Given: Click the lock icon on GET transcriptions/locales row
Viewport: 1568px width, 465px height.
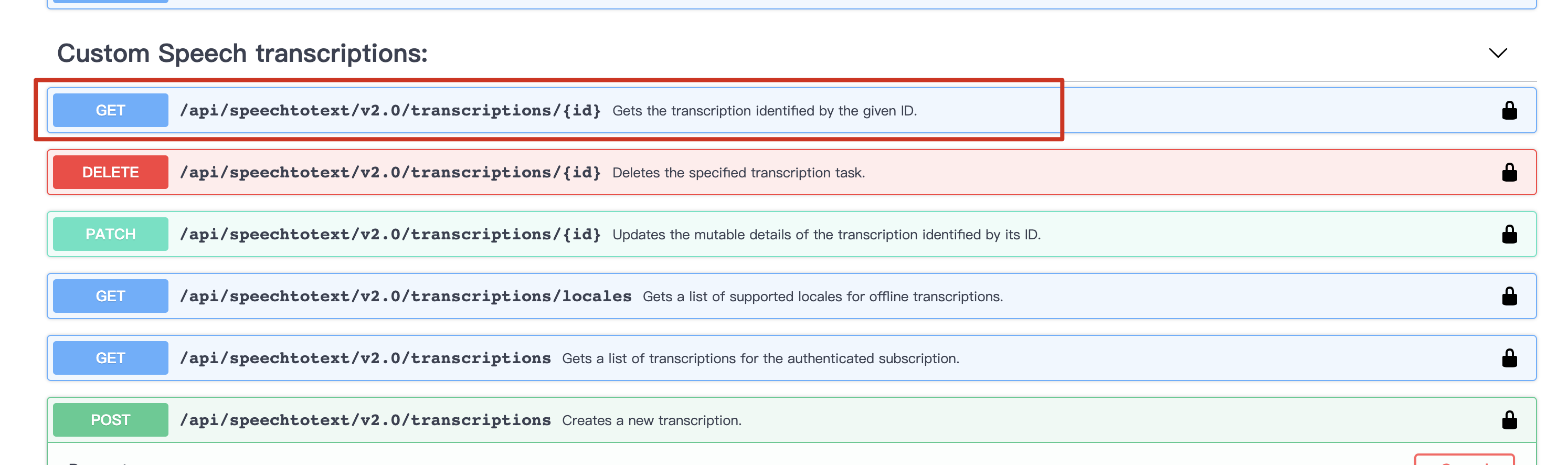Looking at the screenshot, I should tap(1509, 297).
